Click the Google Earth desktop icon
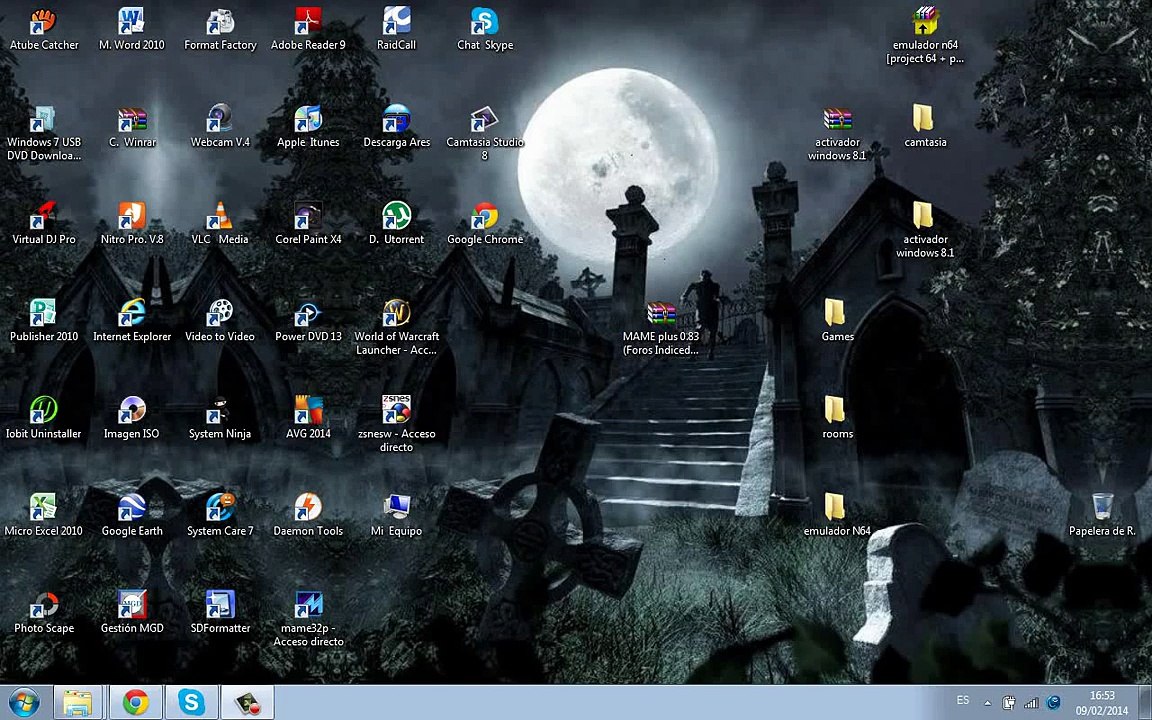 132,510
